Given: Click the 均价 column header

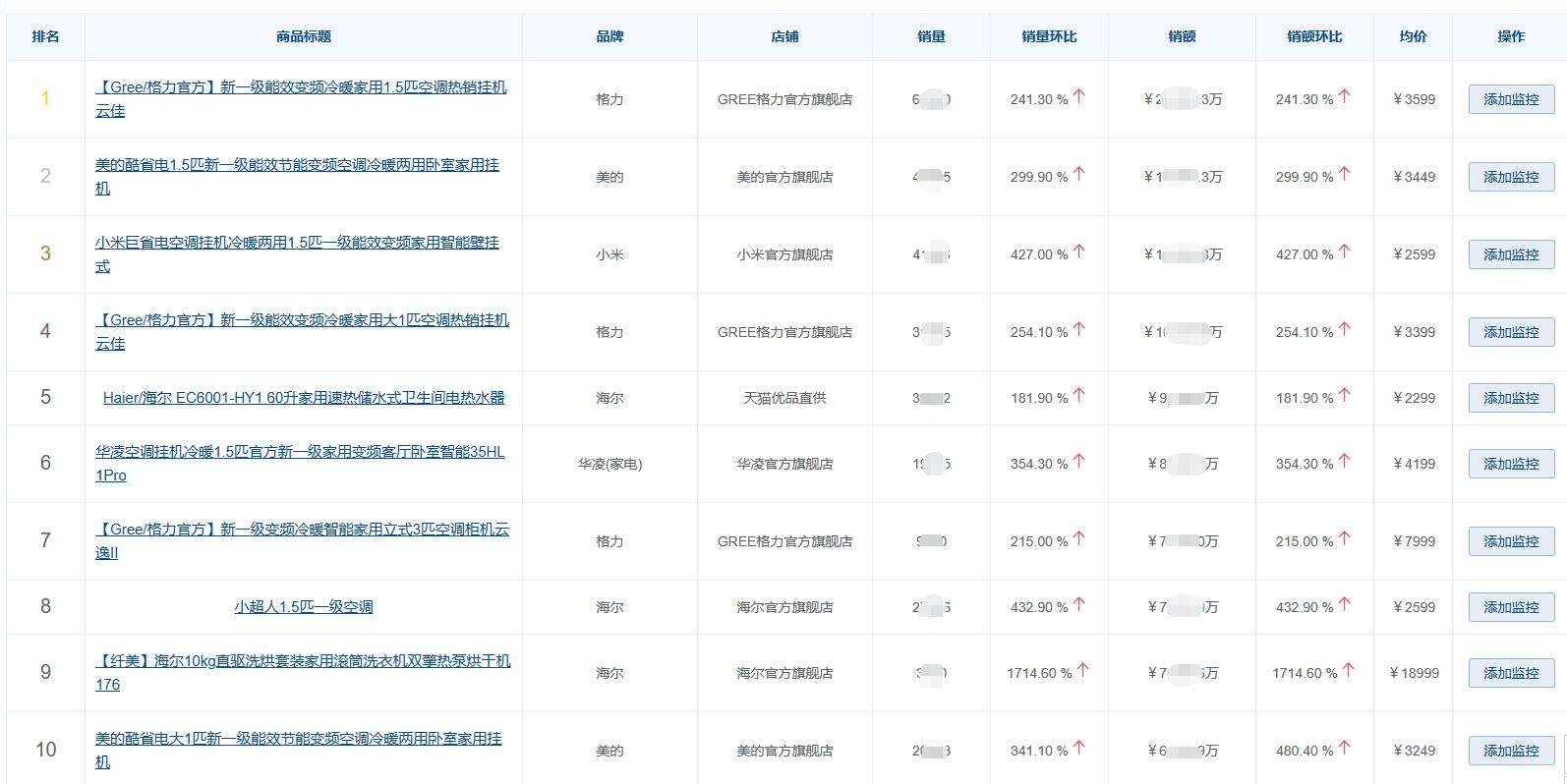Looking at the screenshot, I should point(1413,36).
